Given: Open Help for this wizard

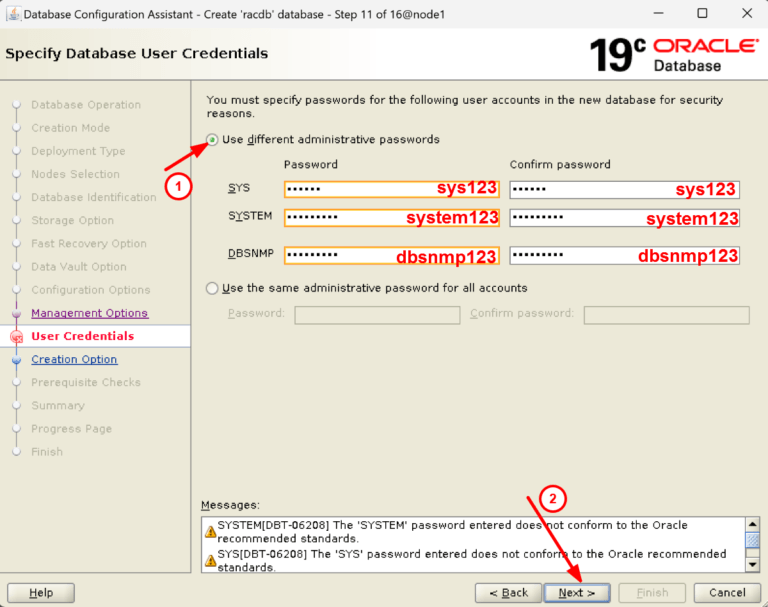Looking at the screenshot, I should point(41,592).
